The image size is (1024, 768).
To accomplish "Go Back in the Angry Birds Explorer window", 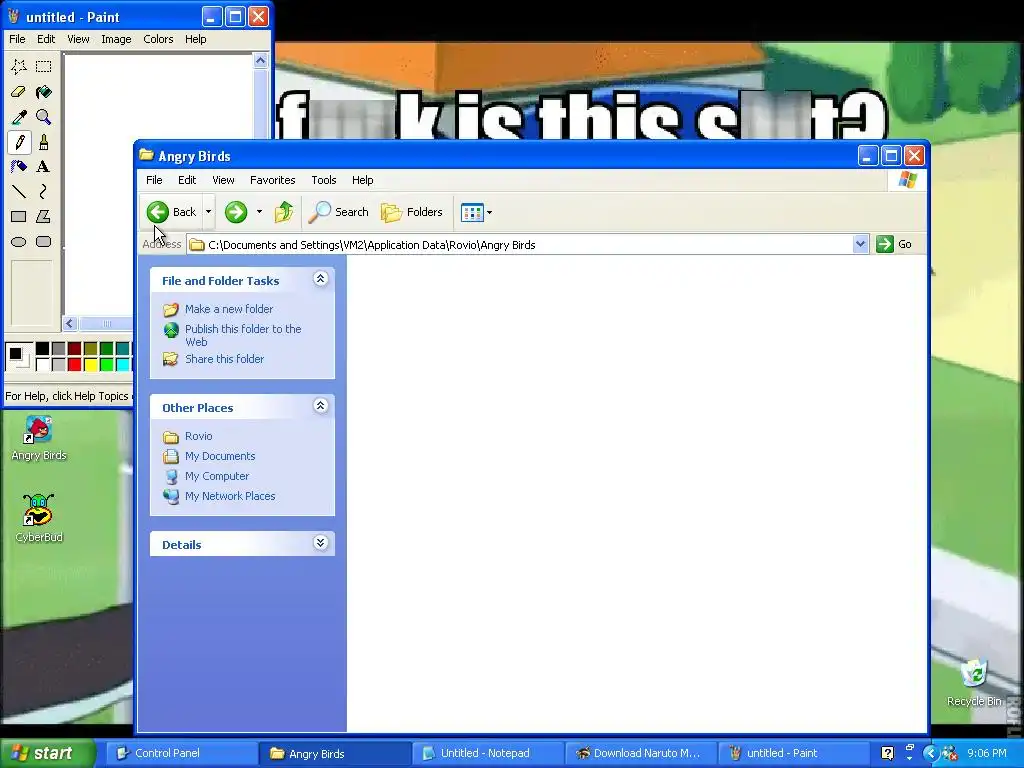I will tap(171, 212).
